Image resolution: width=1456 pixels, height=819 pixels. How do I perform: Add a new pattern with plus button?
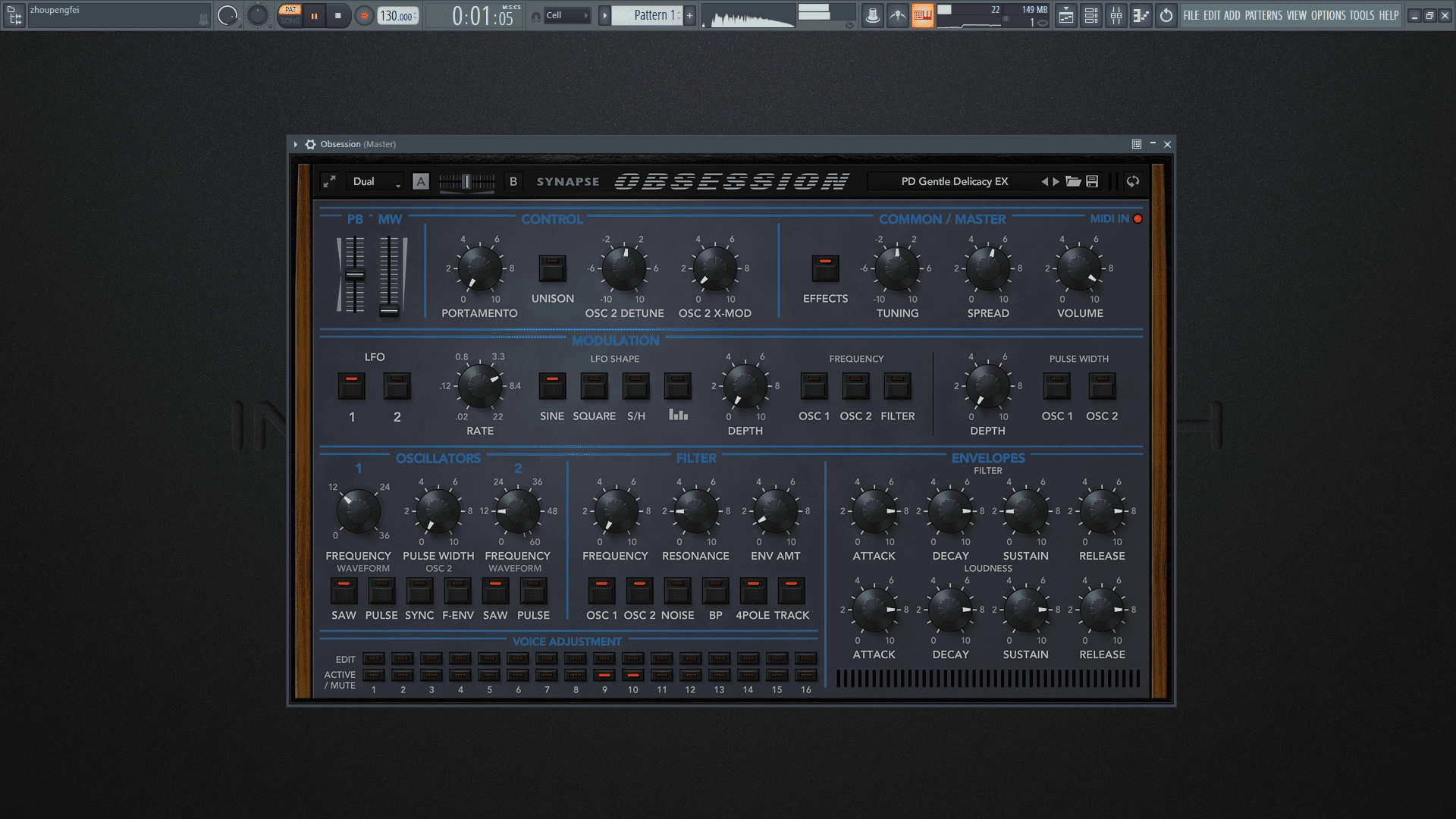click(x=689, y=15)
